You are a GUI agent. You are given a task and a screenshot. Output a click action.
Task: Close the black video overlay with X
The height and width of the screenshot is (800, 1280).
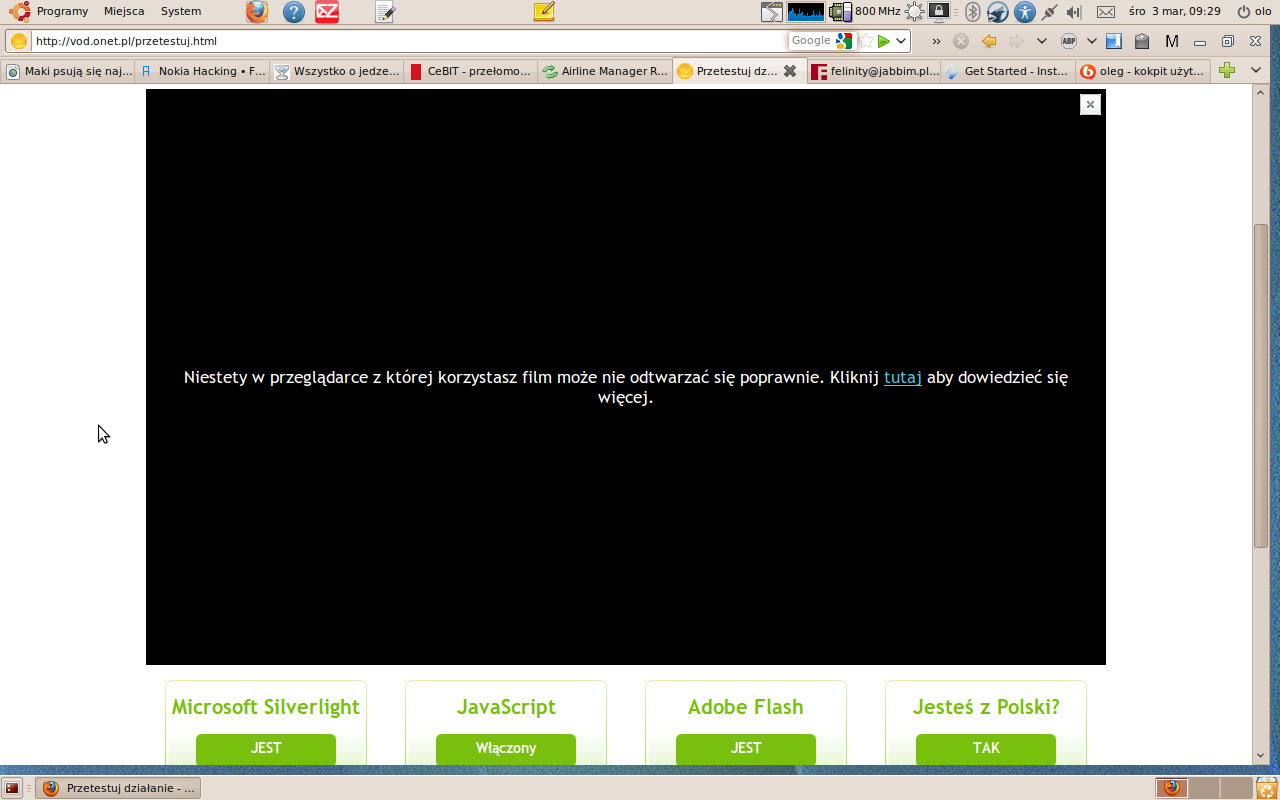click(1090, 104)
